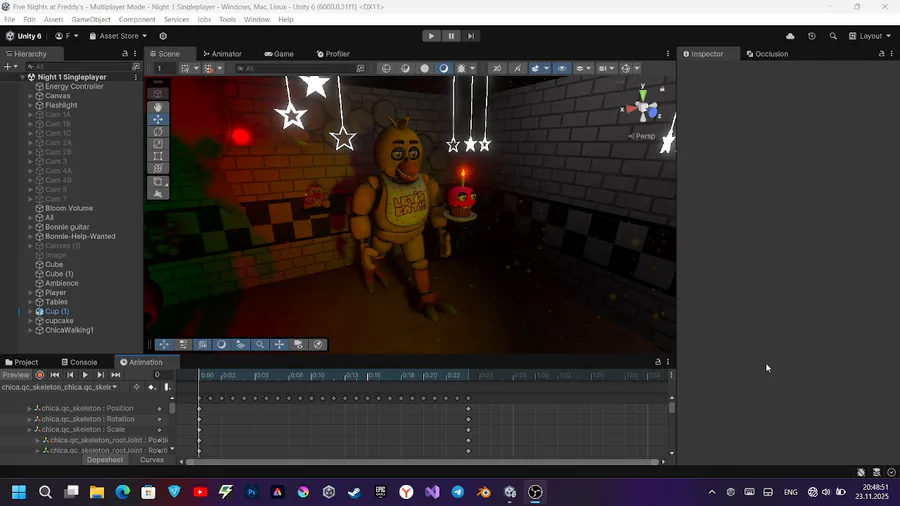Open the account F dropdown
900x506 pixels.
click(x=67, y=36)
